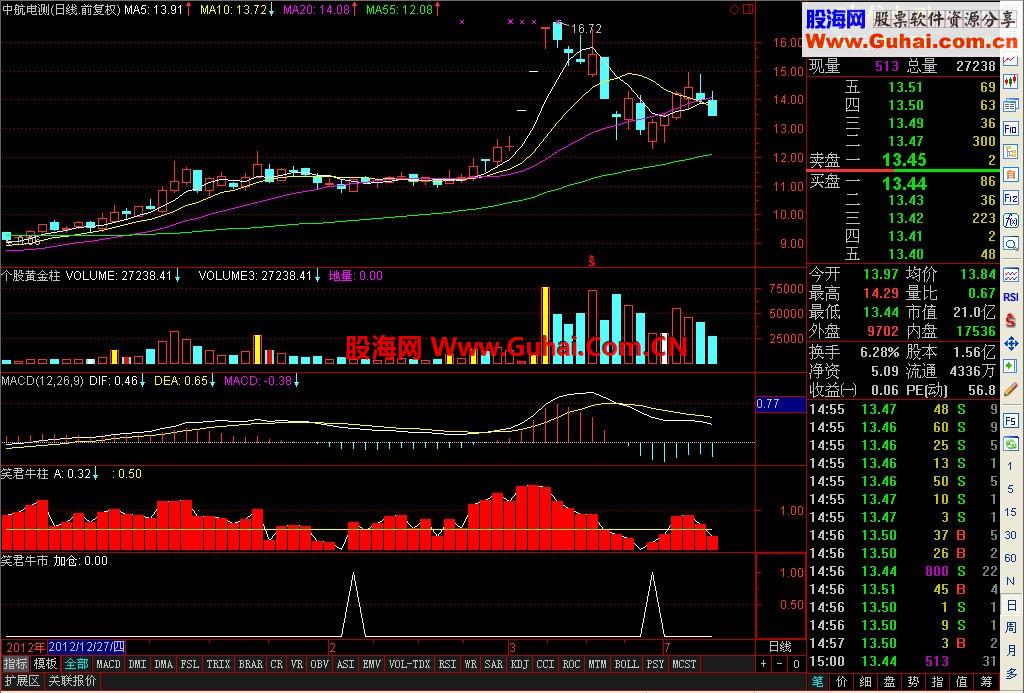The width and height of the screenshot is (1024, 693).
Task: Select the MACD indicator tab
Action: pos(108,664)
